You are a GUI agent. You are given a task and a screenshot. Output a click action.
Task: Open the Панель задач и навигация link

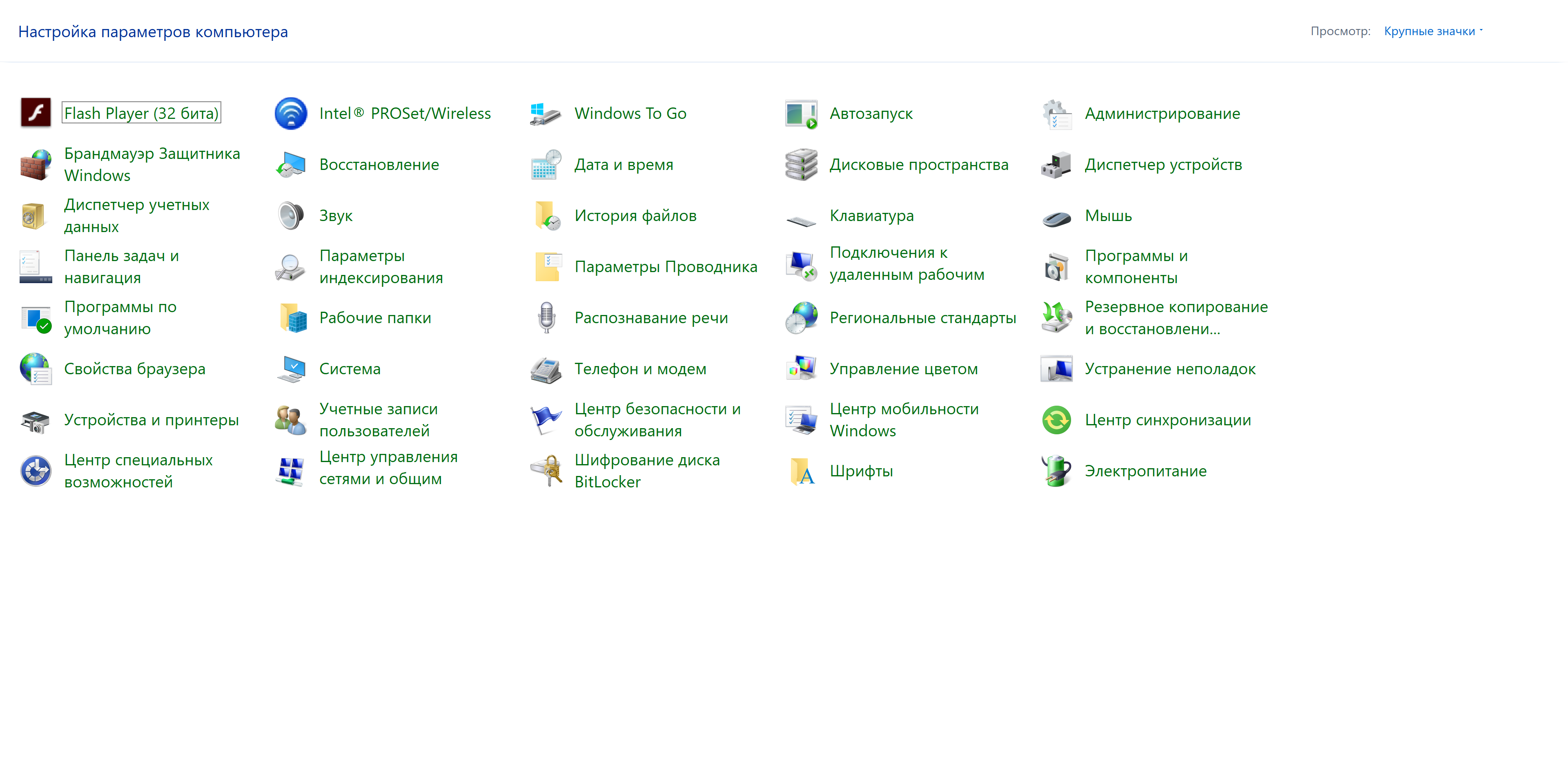[x=122, y=267]
